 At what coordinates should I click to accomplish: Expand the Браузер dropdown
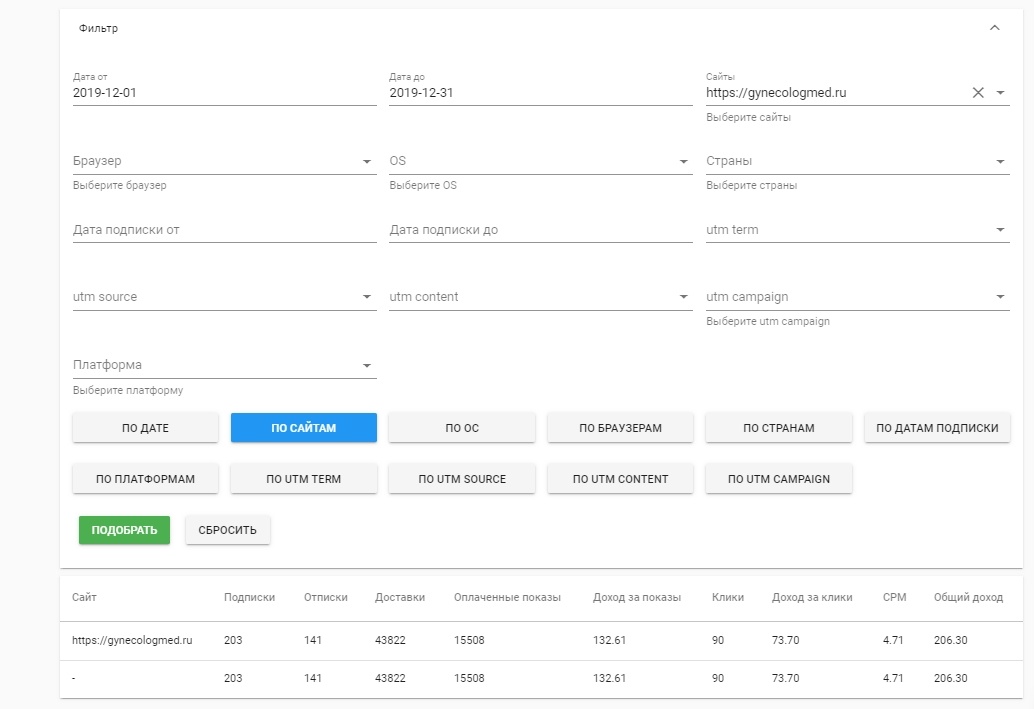(367, 161)
